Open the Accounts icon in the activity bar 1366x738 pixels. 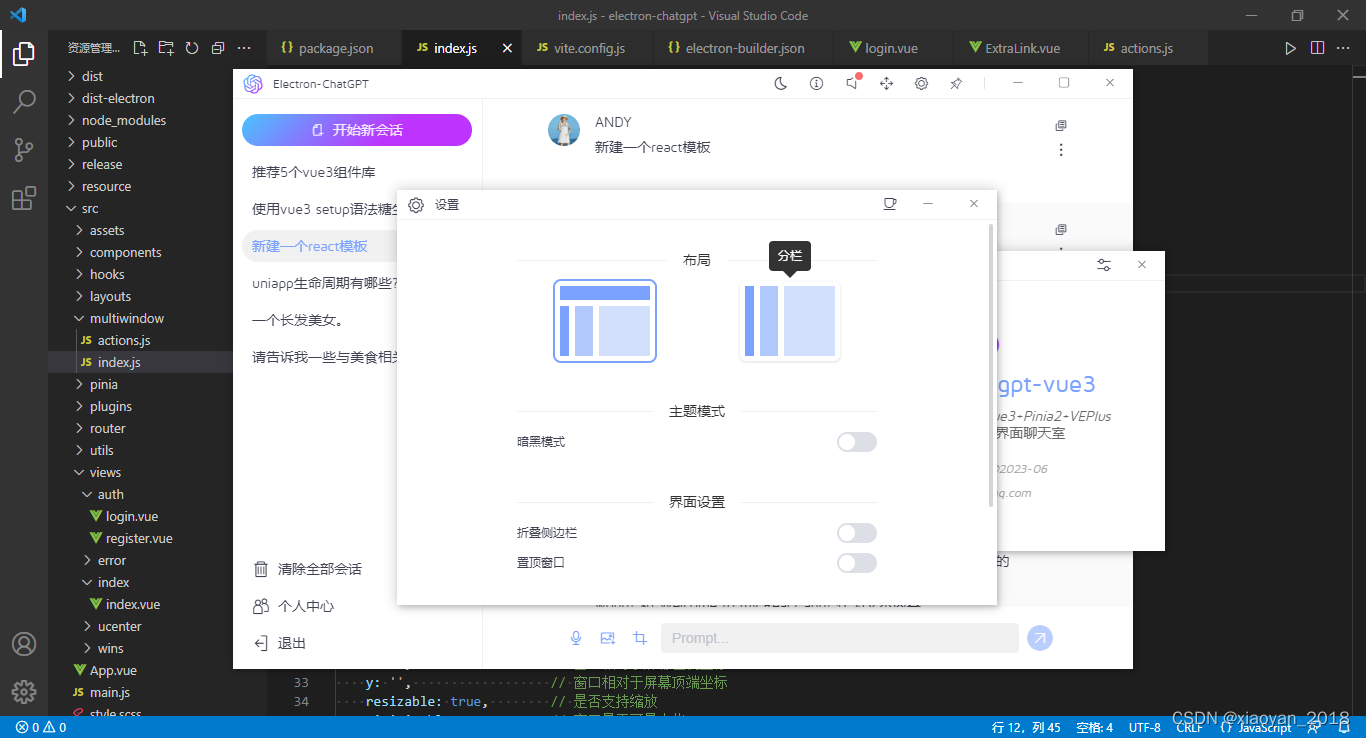coord(24,644)
